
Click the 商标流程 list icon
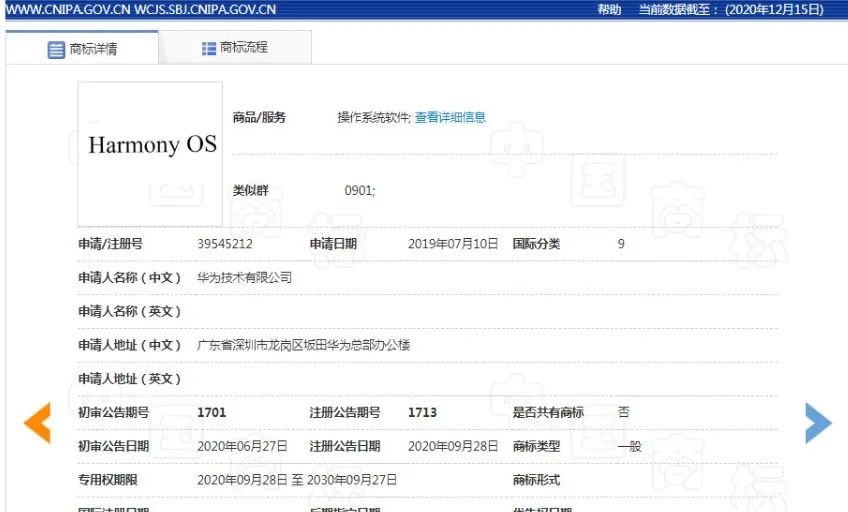click(x=209, y=49)
